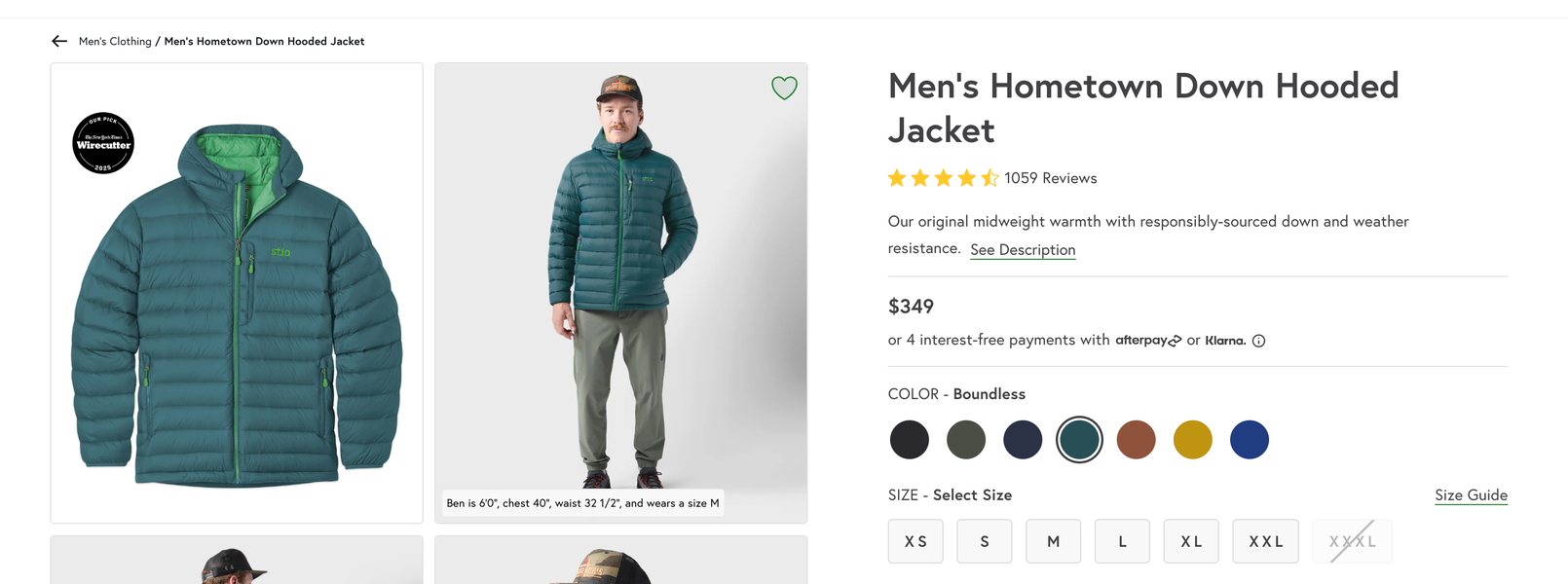Click the first yellow rating star
The image size is (1568, 584).
[x=895, y=178]
